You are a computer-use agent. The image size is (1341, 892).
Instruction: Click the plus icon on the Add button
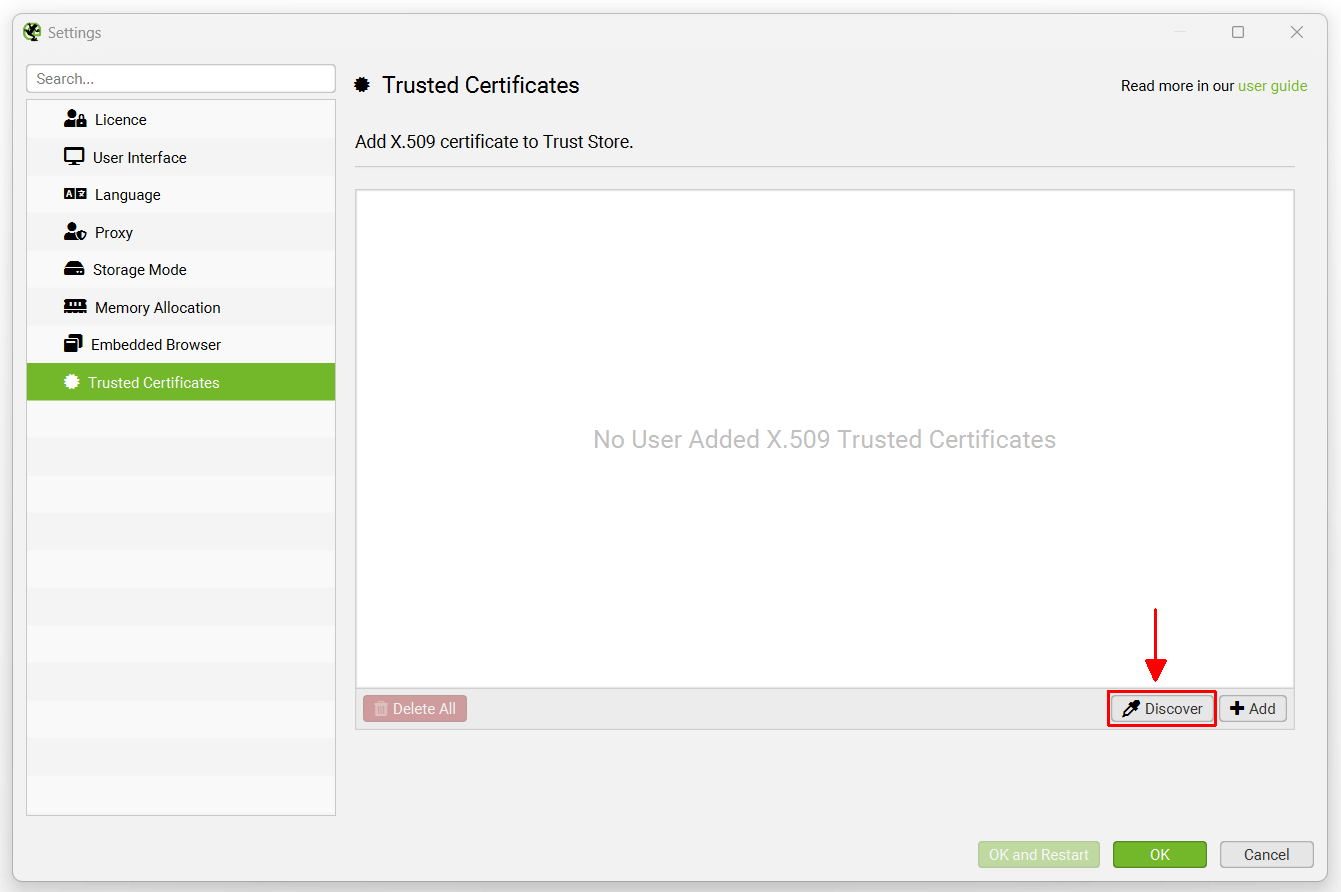click(x=1238, y=708)
